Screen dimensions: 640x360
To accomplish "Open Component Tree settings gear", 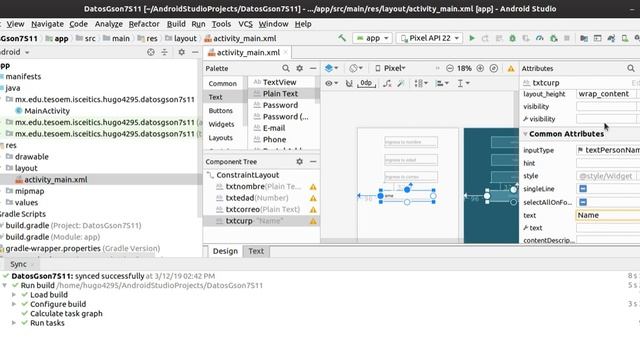I will [300, 161].
